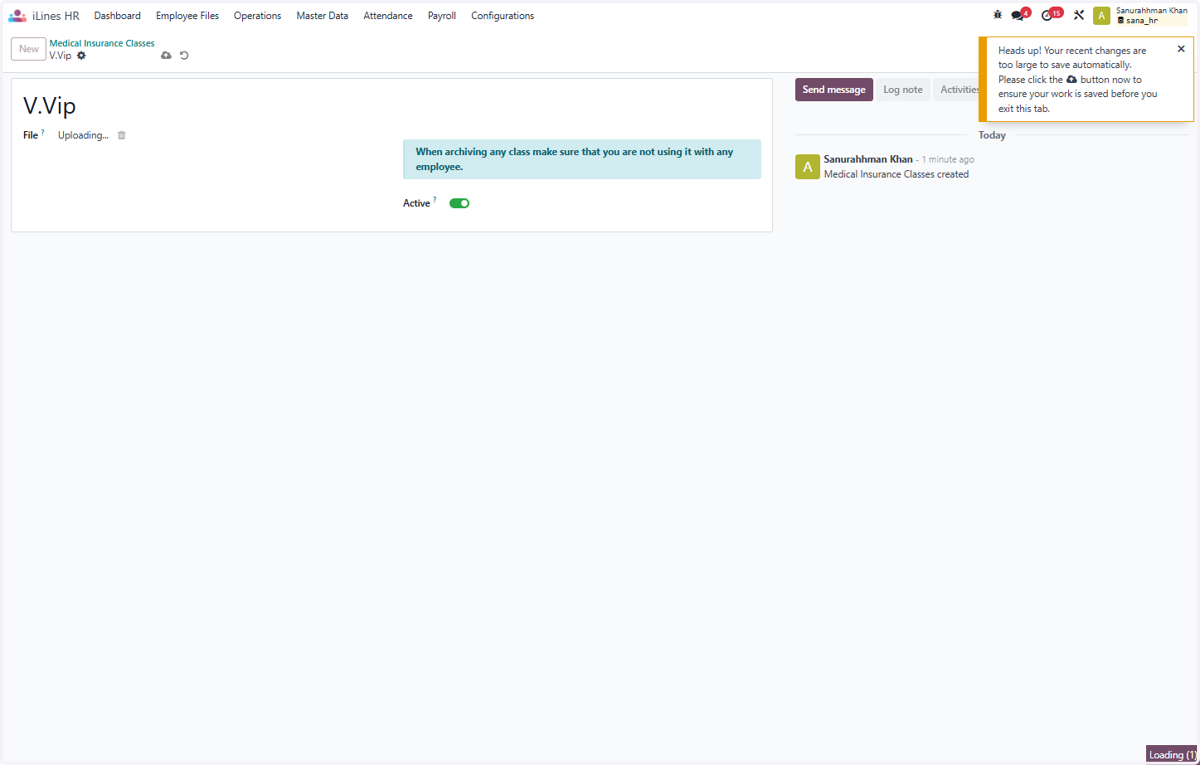The height and width of the screenshot is (765, 1200).
Task: Click the Loading (1) indicator
Action: coord(1172,755)
